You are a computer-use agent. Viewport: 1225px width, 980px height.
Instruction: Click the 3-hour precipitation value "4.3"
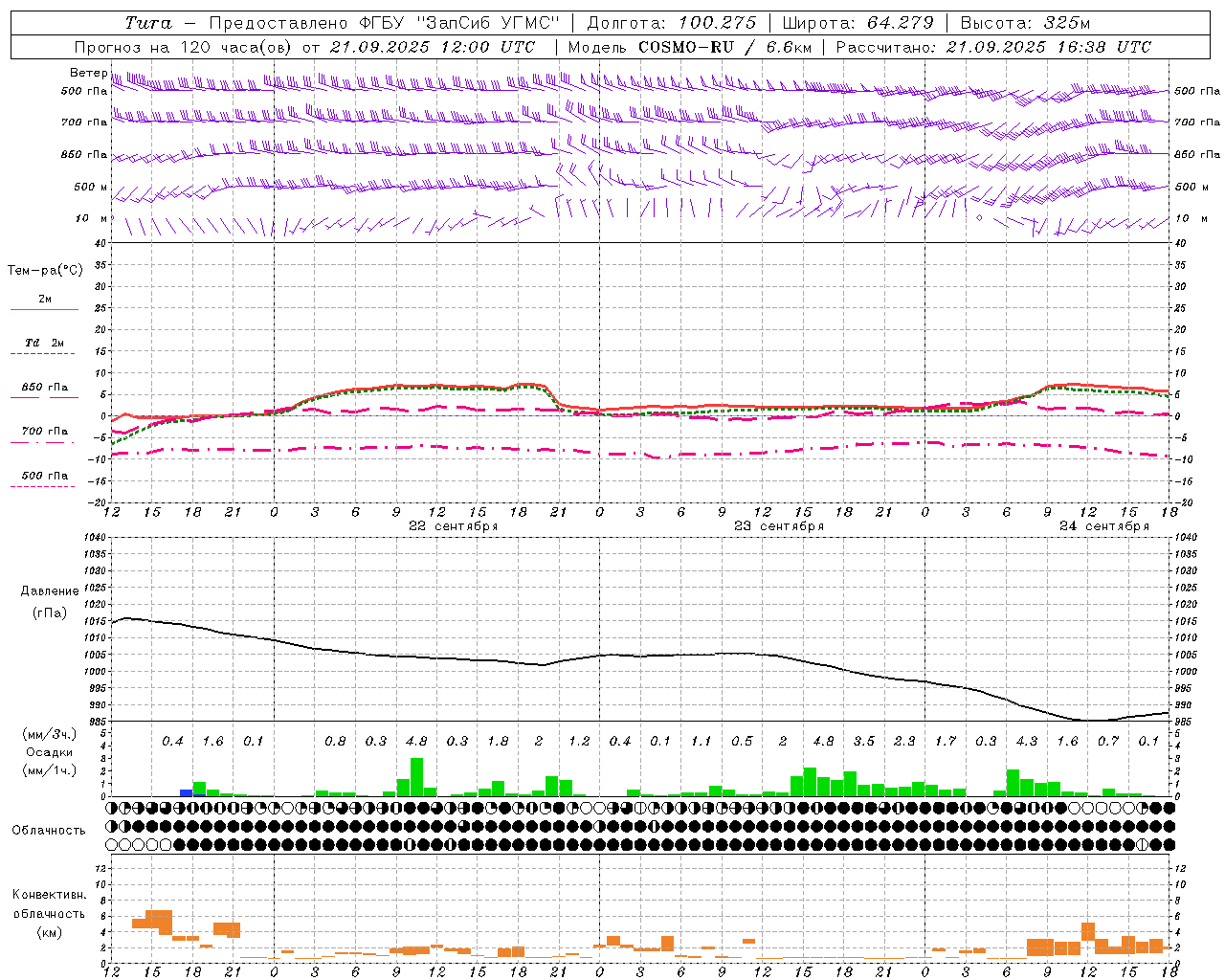(x=1027, y=741)
